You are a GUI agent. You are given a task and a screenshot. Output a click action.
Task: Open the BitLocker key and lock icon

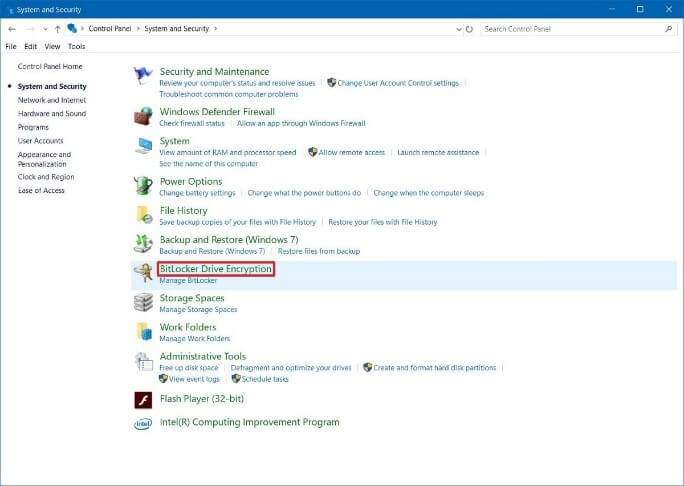[143, 273]
